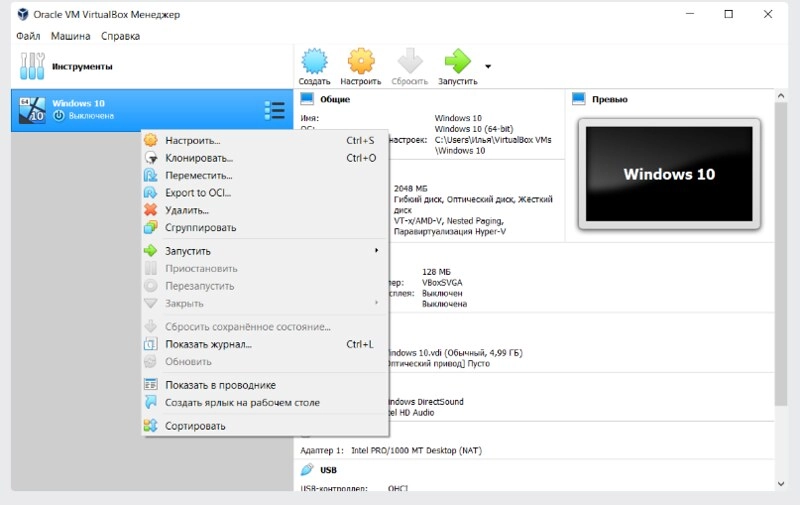Screen dimensions: 800x505
Task: Choose Сортировать in the context menu
Action: [x=264, y=426]
